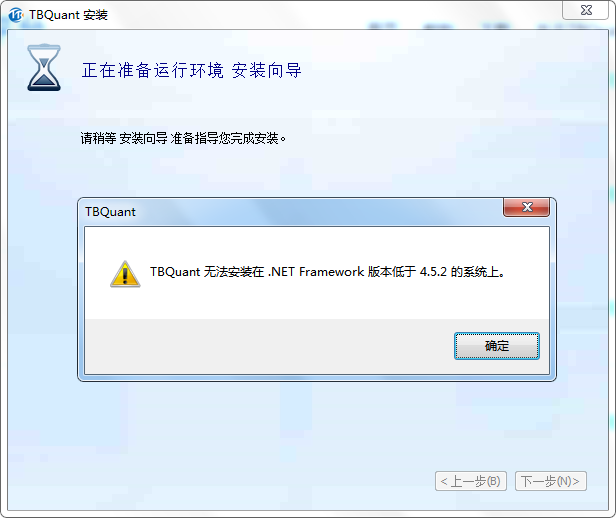Confirm the error with the 确定 button
The height and width of the screenshot is (518, 616).
(x=497, y=346)
